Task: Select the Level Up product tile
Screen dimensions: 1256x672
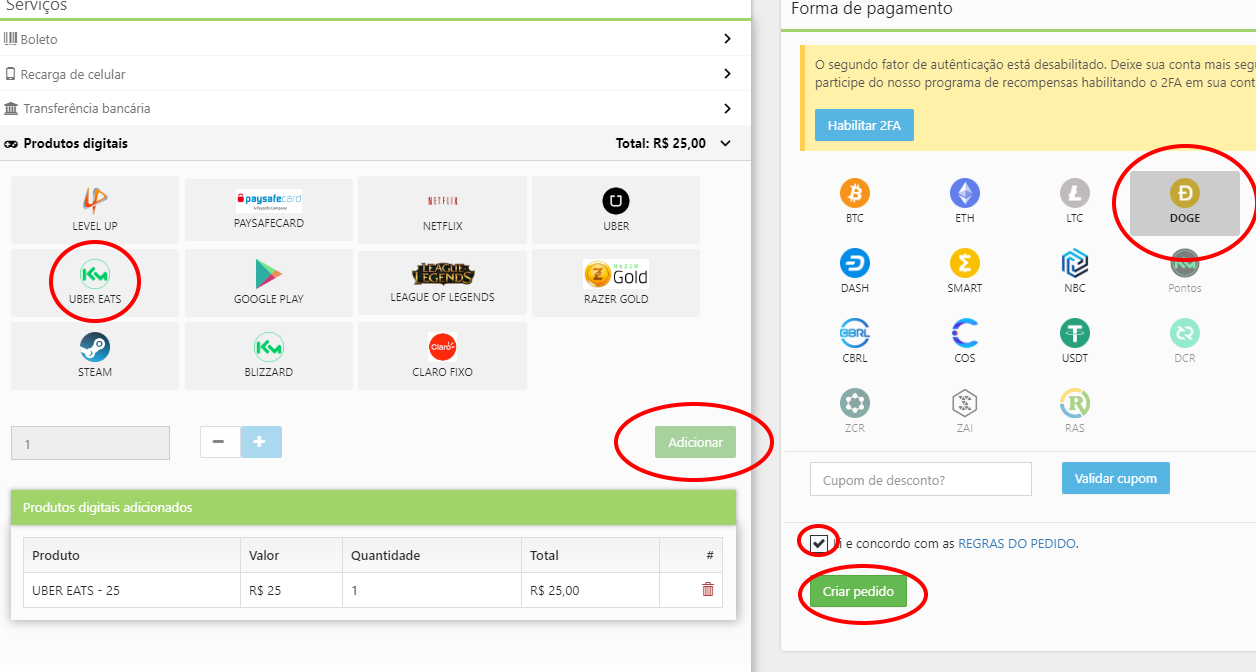Action: click(95, 210)
